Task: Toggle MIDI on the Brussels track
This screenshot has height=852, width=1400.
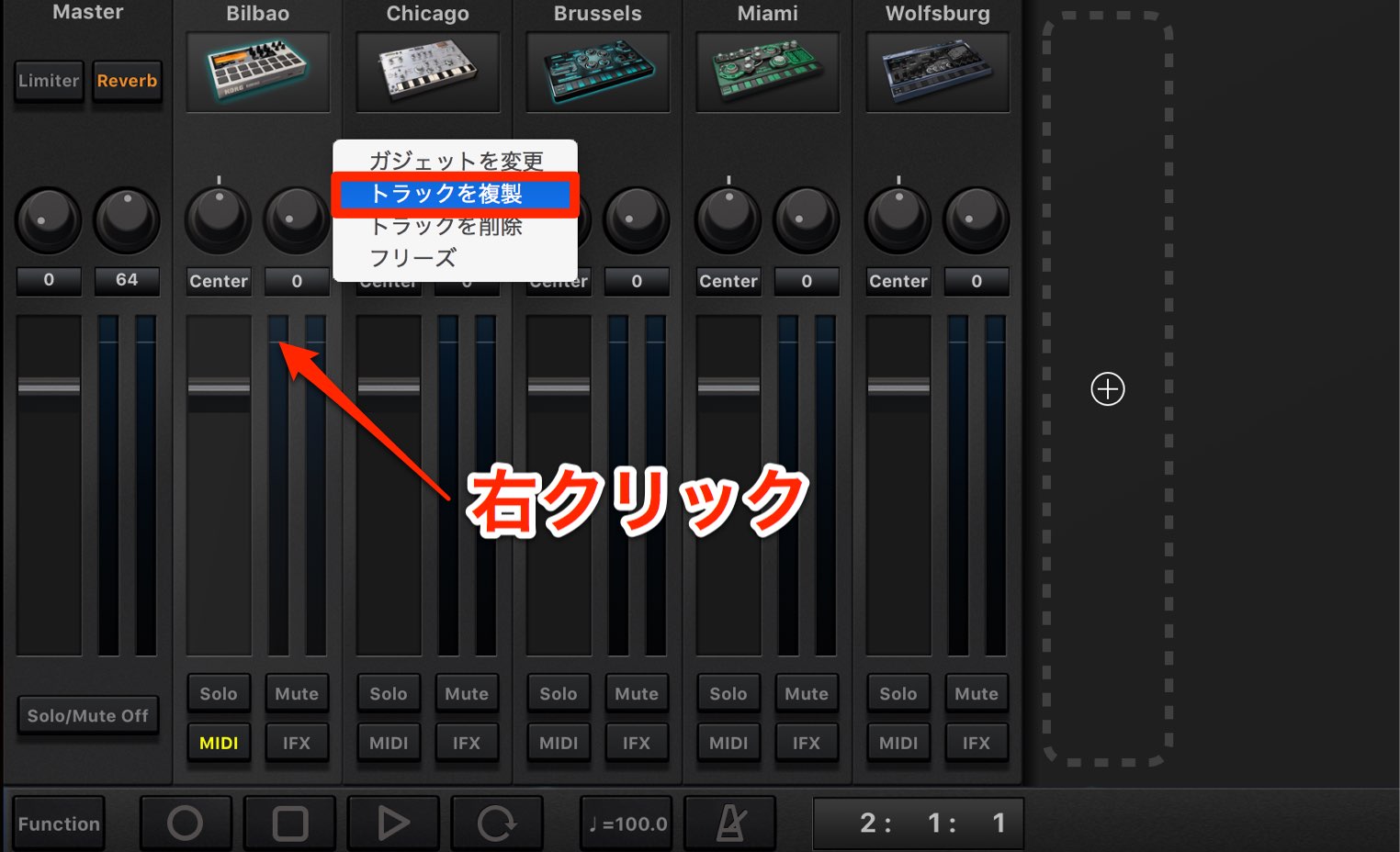Action: pyautogui.click(x=559, y=743)
